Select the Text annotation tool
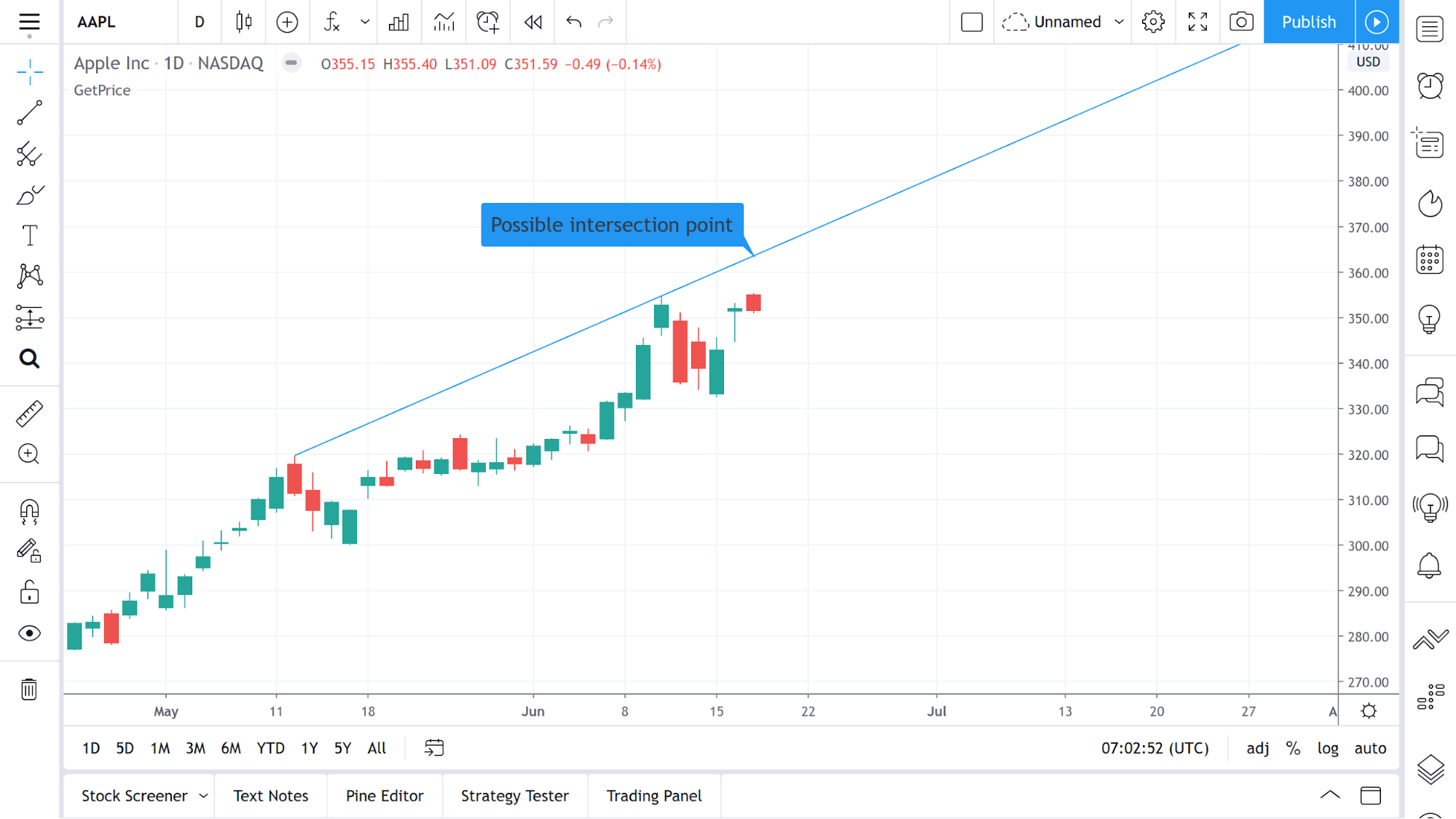 (29, 235)
